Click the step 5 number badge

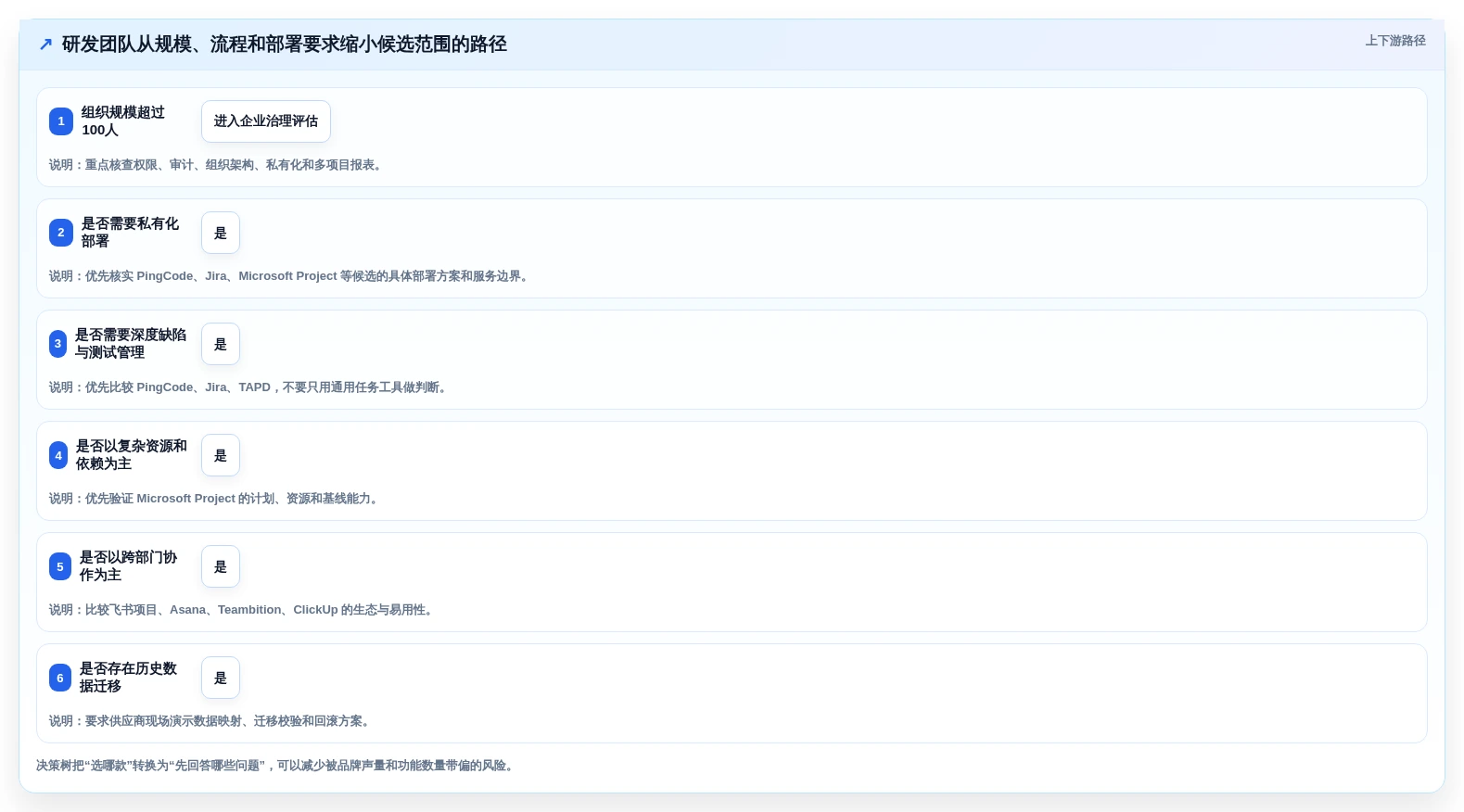(x=60, y=566)
